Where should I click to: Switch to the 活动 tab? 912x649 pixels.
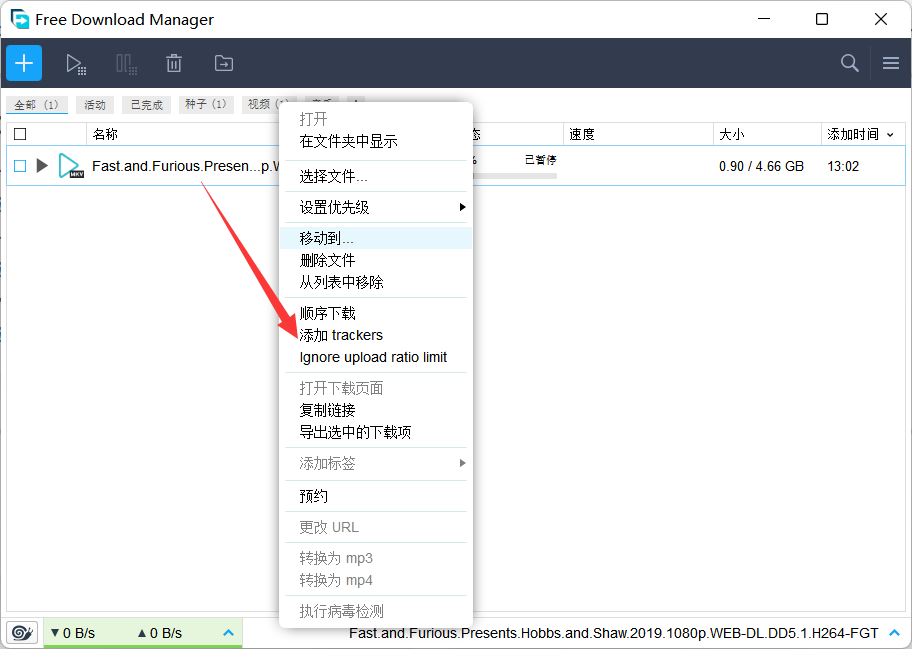pyautogui.click(x=95, y=105)
